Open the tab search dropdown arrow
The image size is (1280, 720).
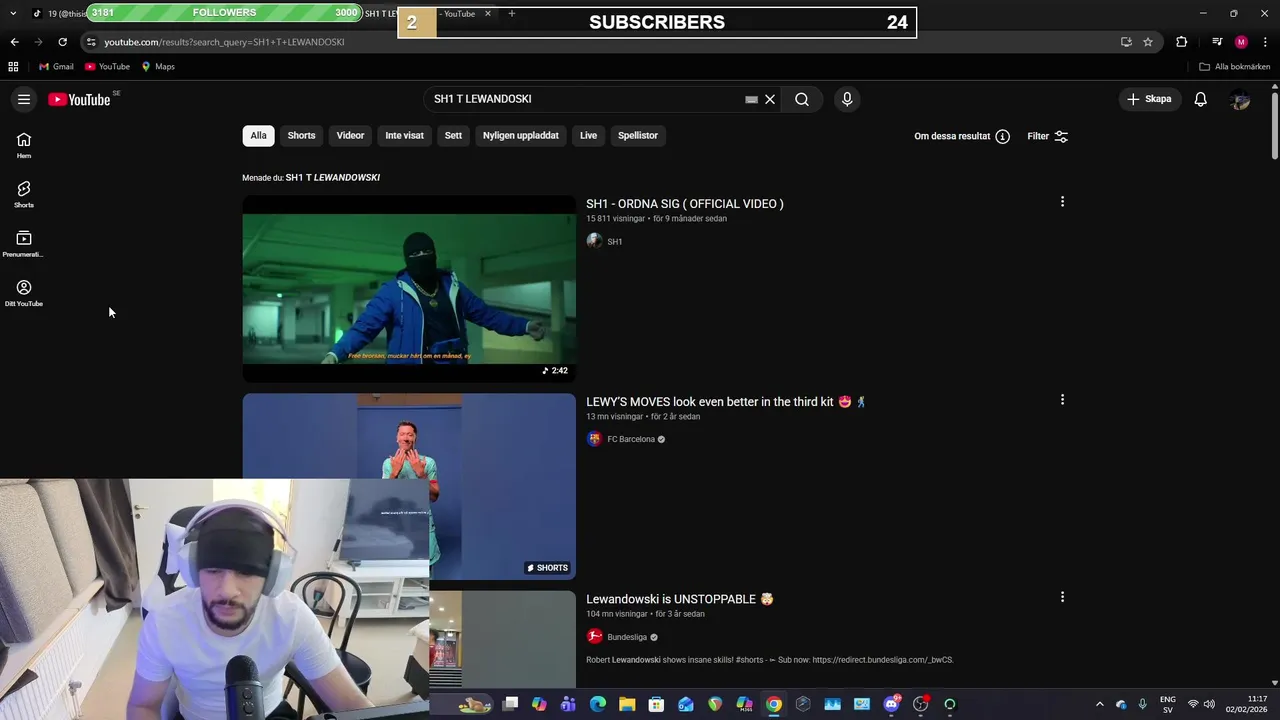[13, 14]
